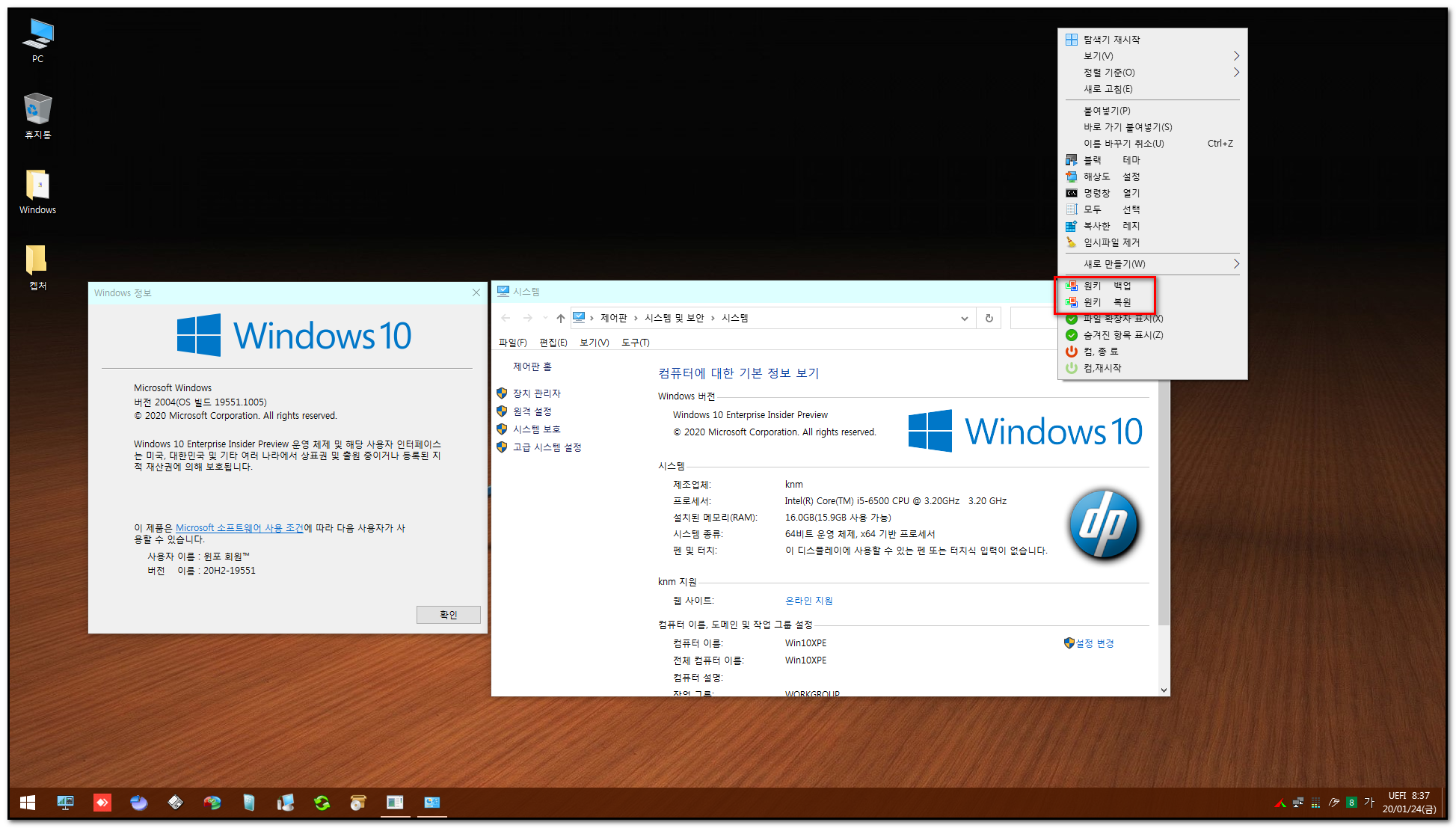
Task: Expand 새로 만들기(W) submenu
Action: pyautogui.click(x=1152, y=264)
